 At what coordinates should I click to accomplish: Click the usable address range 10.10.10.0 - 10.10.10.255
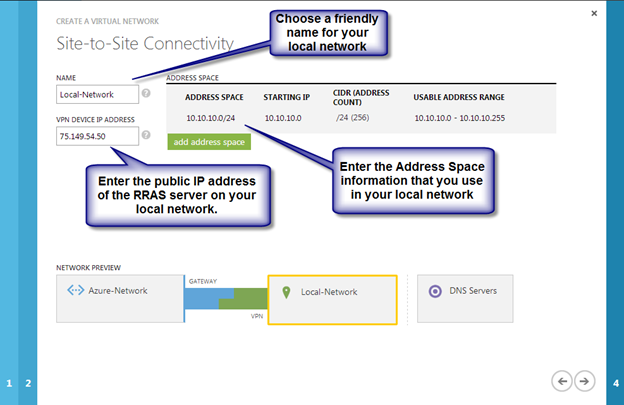click(x=461, y=119)
